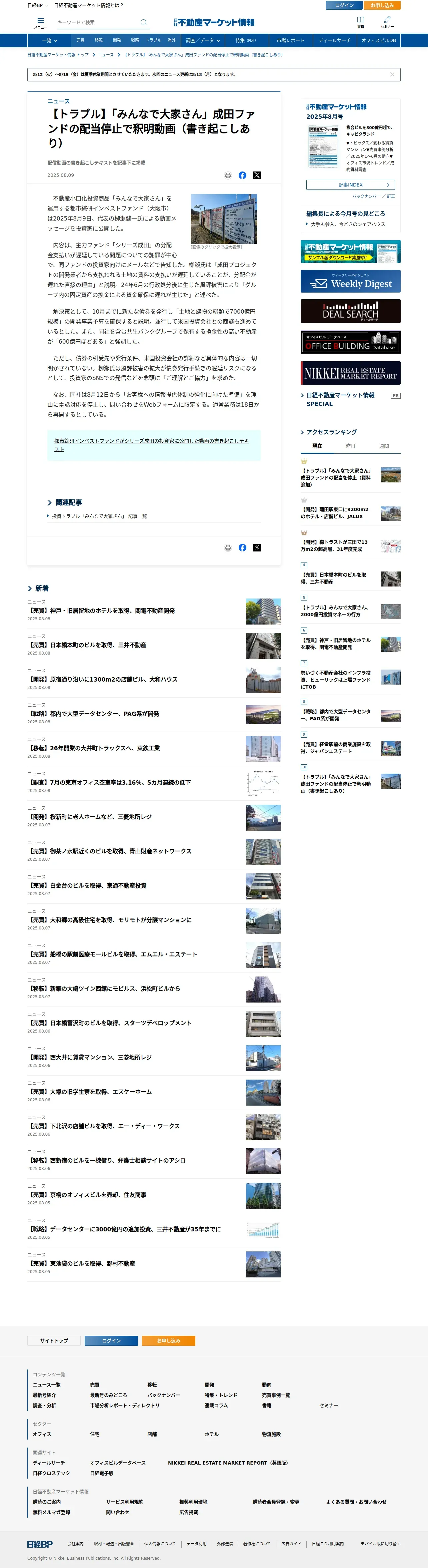Open the サンプル版ダウンロード banner

pyautogui.click(x=350, y=252)
